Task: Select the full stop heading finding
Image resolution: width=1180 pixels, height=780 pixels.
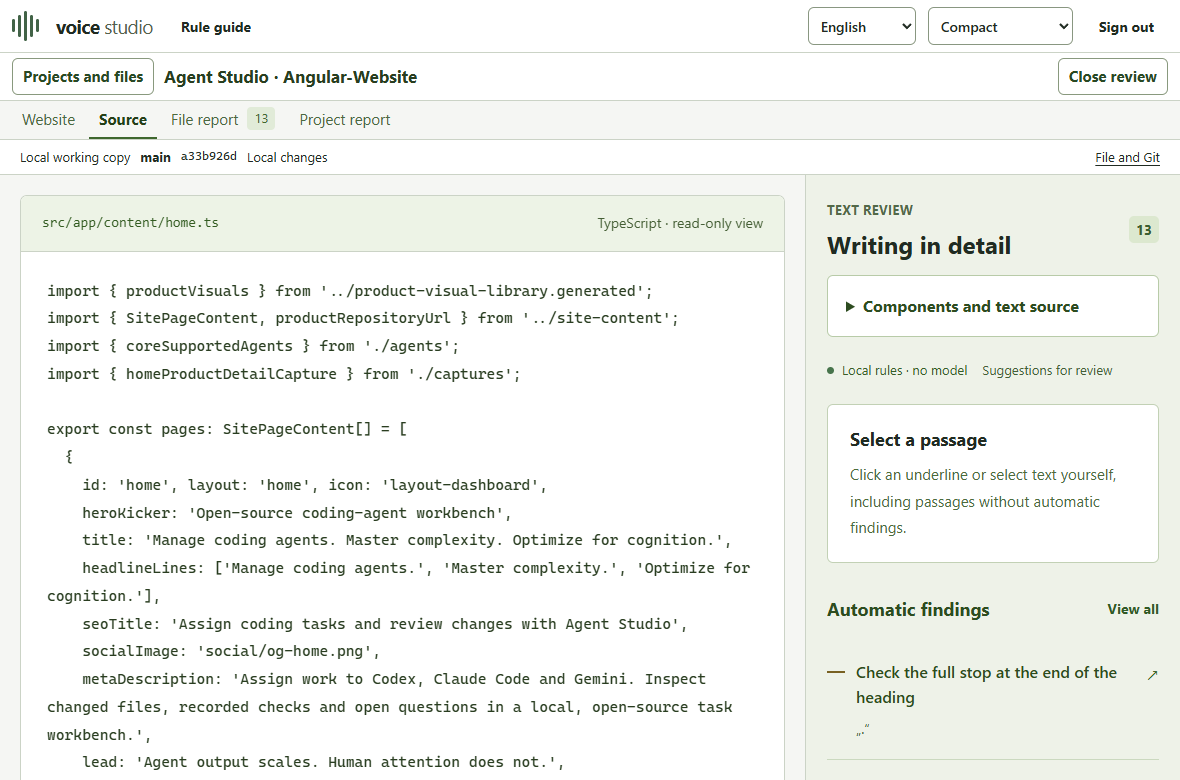Action: [x=986, y=684]
